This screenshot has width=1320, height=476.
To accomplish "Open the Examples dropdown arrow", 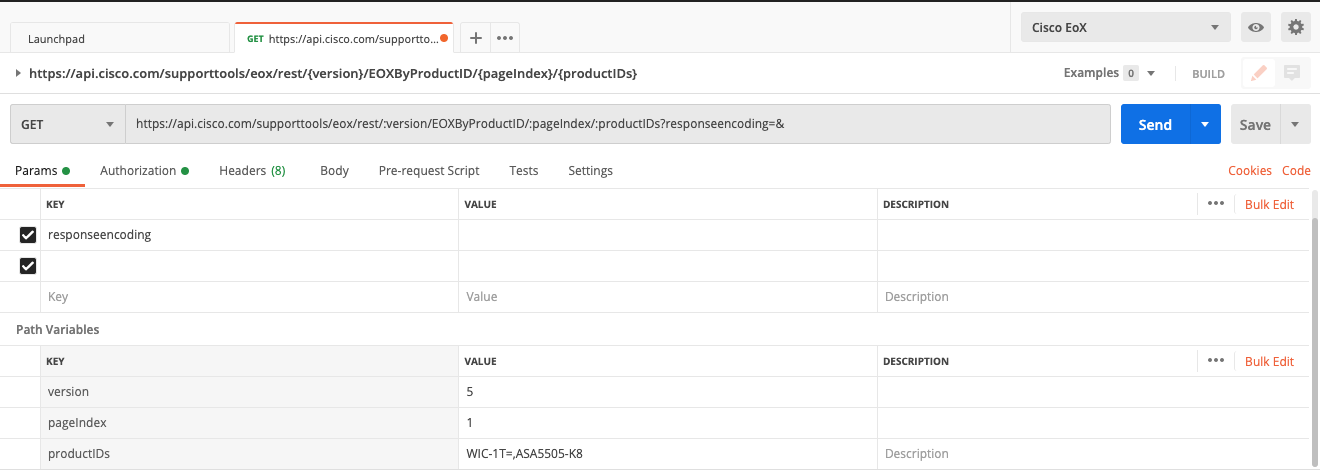I will click(1151, 73).
